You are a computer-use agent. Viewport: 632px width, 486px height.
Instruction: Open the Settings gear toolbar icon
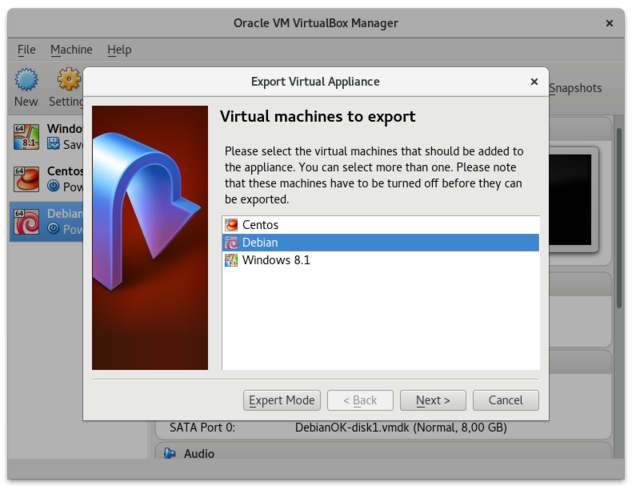[x=69, y=79]
